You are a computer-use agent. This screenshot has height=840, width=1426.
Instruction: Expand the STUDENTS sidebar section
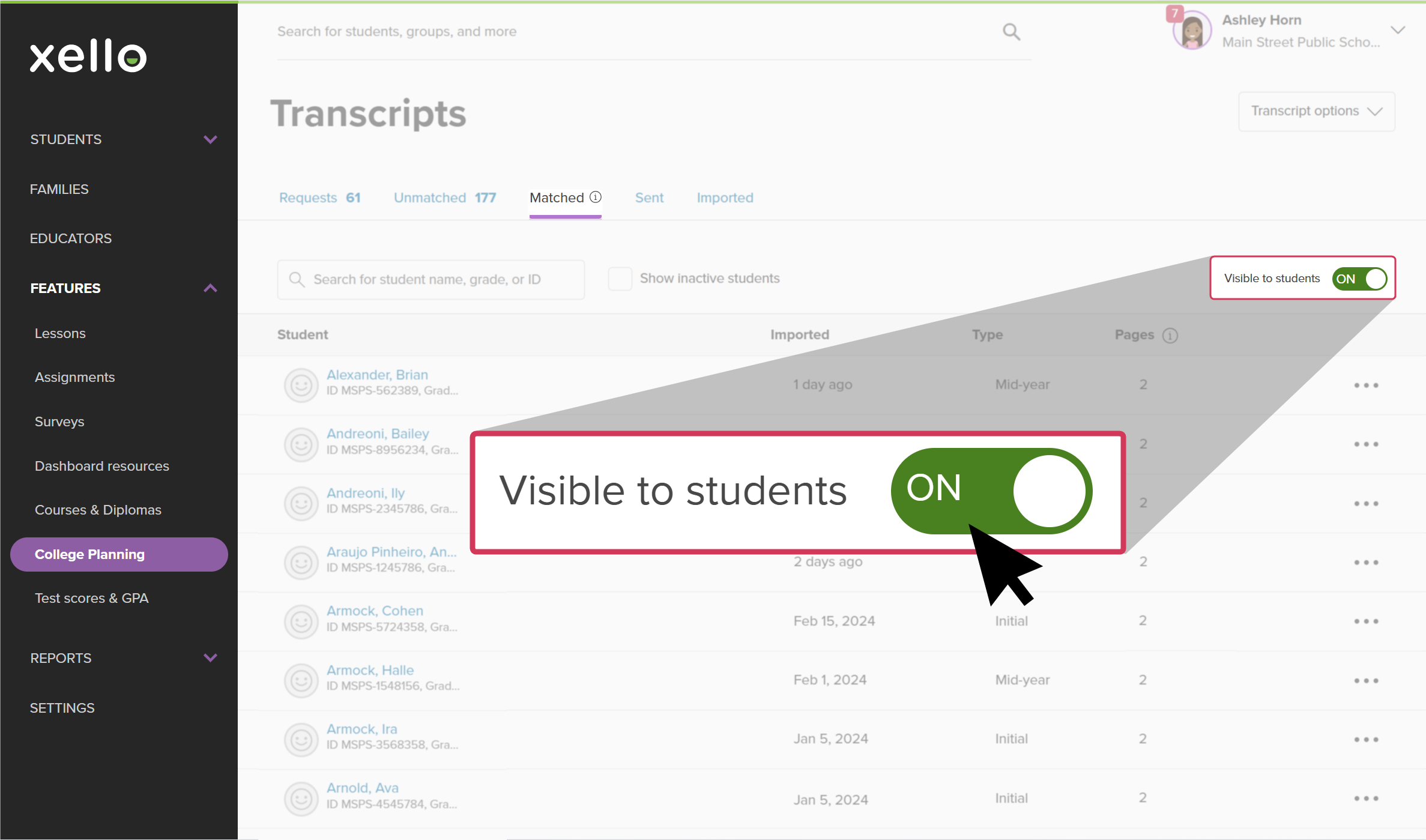pyautogui.click(x=210, y=139)
